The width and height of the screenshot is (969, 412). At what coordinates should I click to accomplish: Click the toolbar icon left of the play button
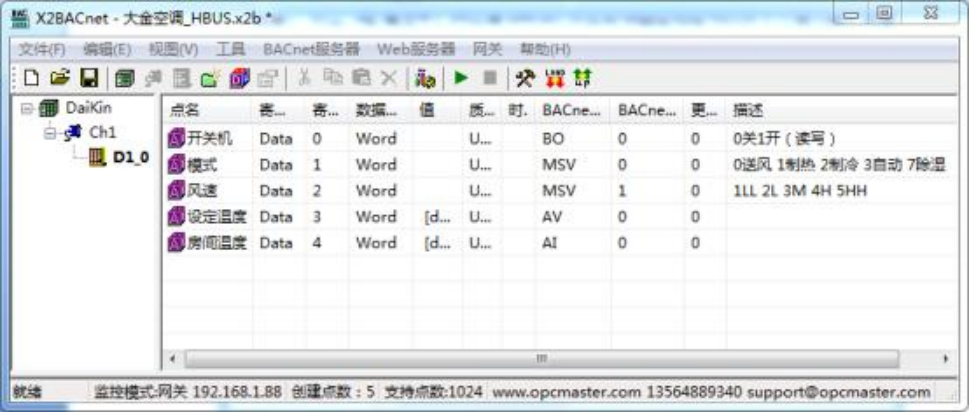pos(425,78)
